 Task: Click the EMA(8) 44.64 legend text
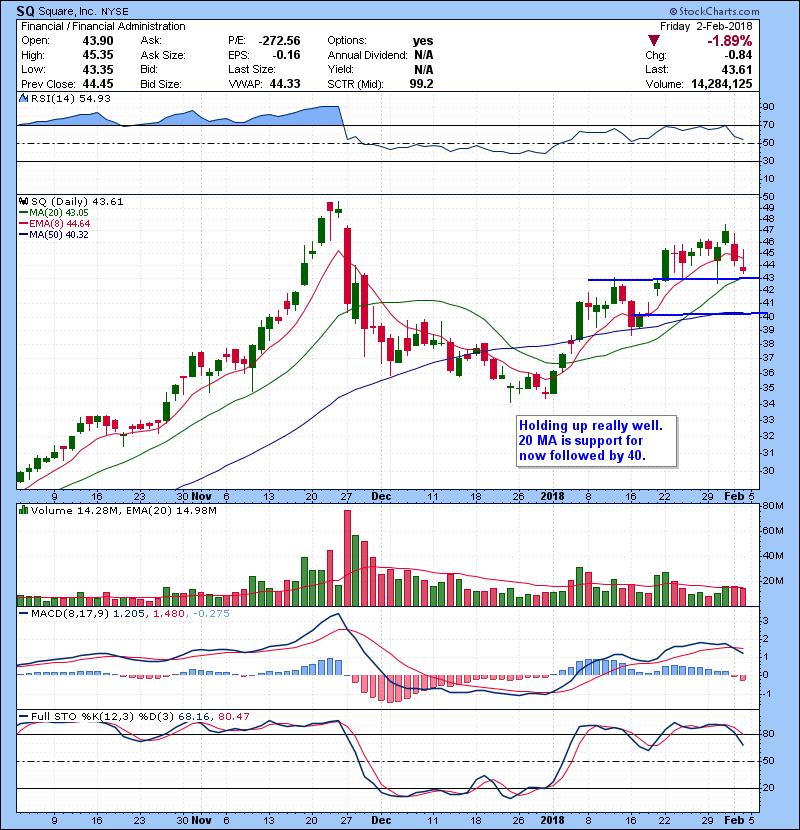point(60,224)
